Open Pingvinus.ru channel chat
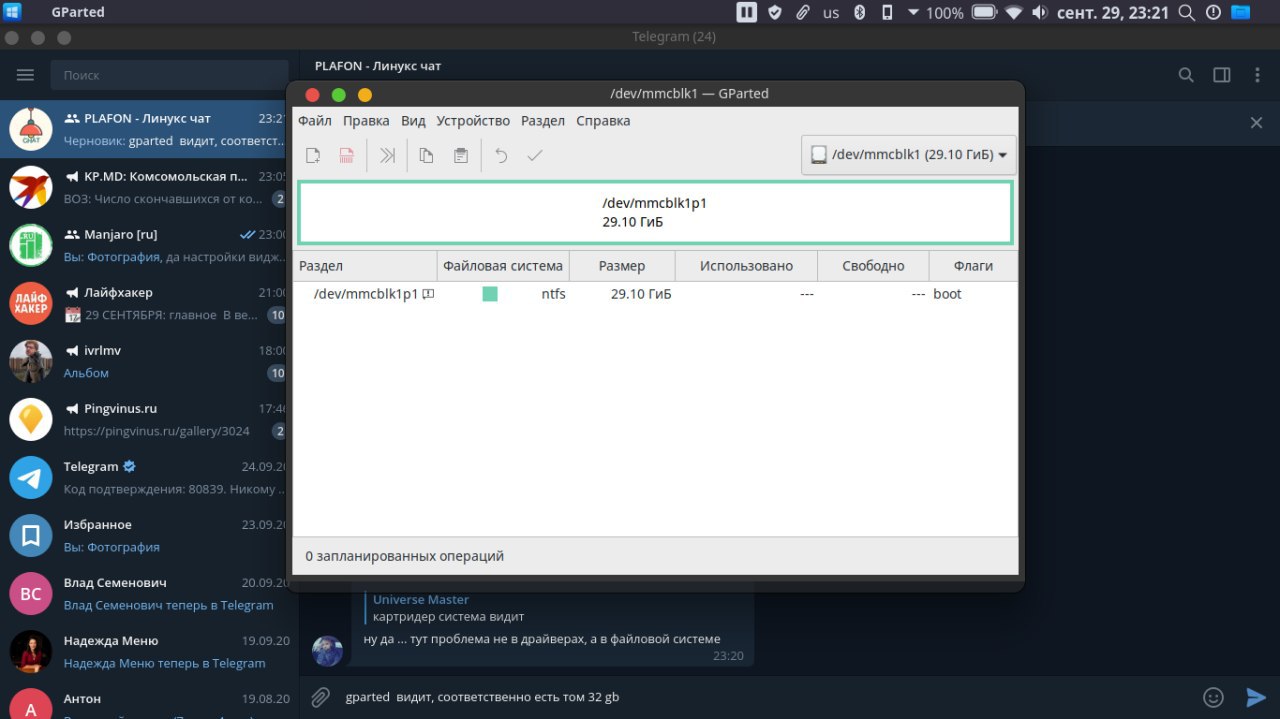The height and width of the screenshot is (719, 1280). point(144,419)
